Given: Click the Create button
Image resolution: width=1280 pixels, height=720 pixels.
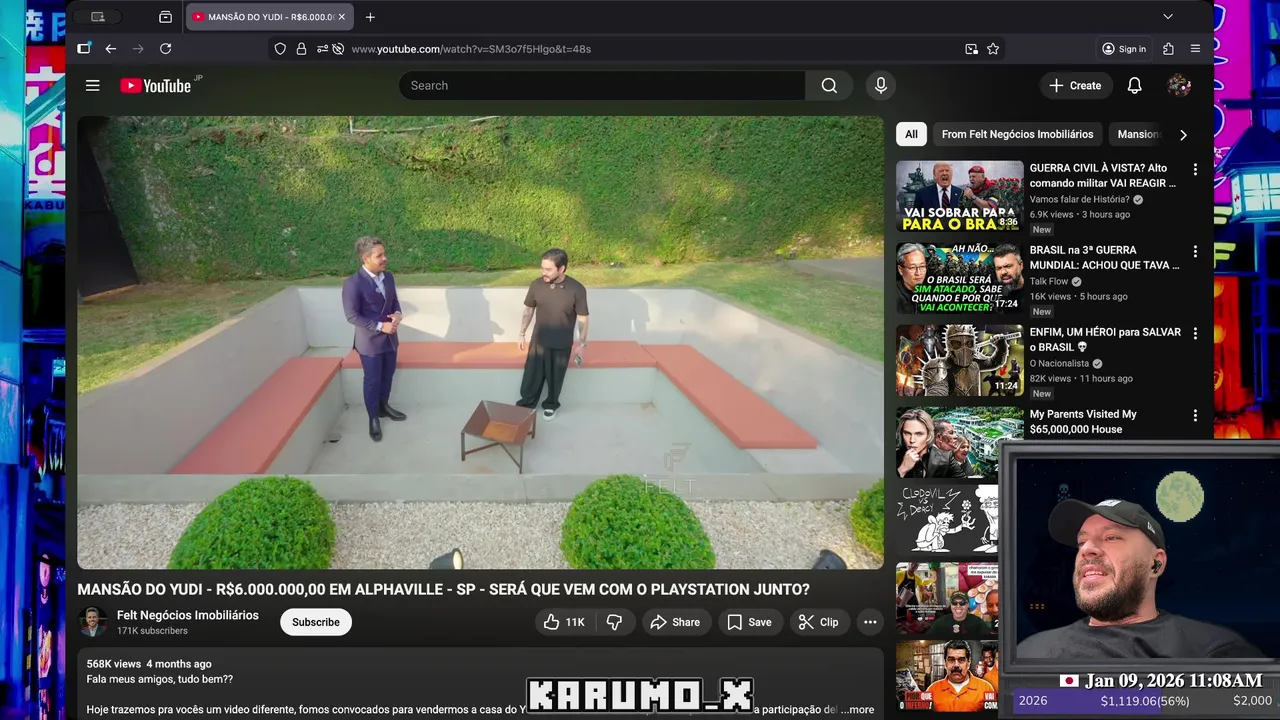Looking at the screenshot, I should point(1075,86).
